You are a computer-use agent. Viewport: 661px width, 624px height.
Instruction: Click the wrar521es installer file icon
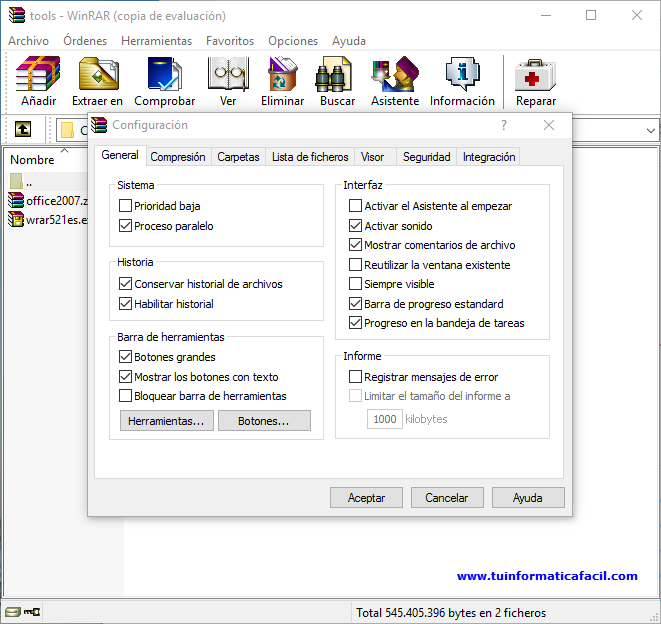[16, 220]
